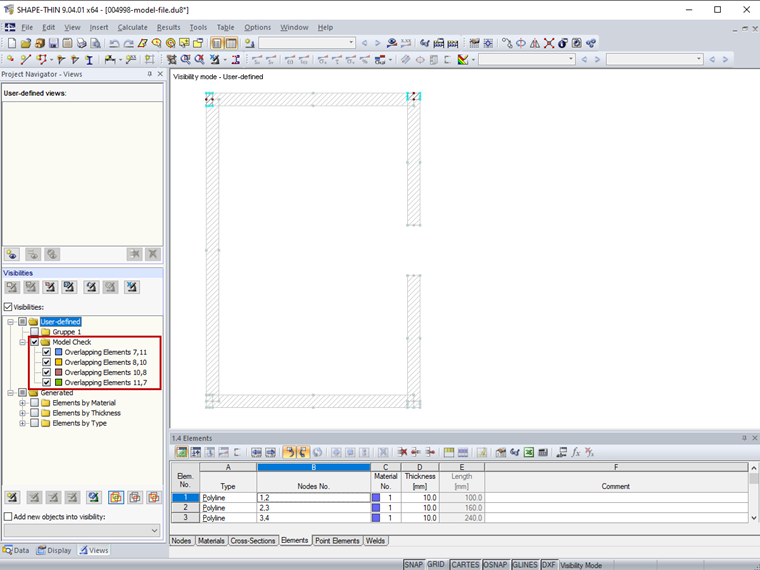Check the Gruppe 1 checkbox
Screen dimensions: 760x570
click(34, 332)
